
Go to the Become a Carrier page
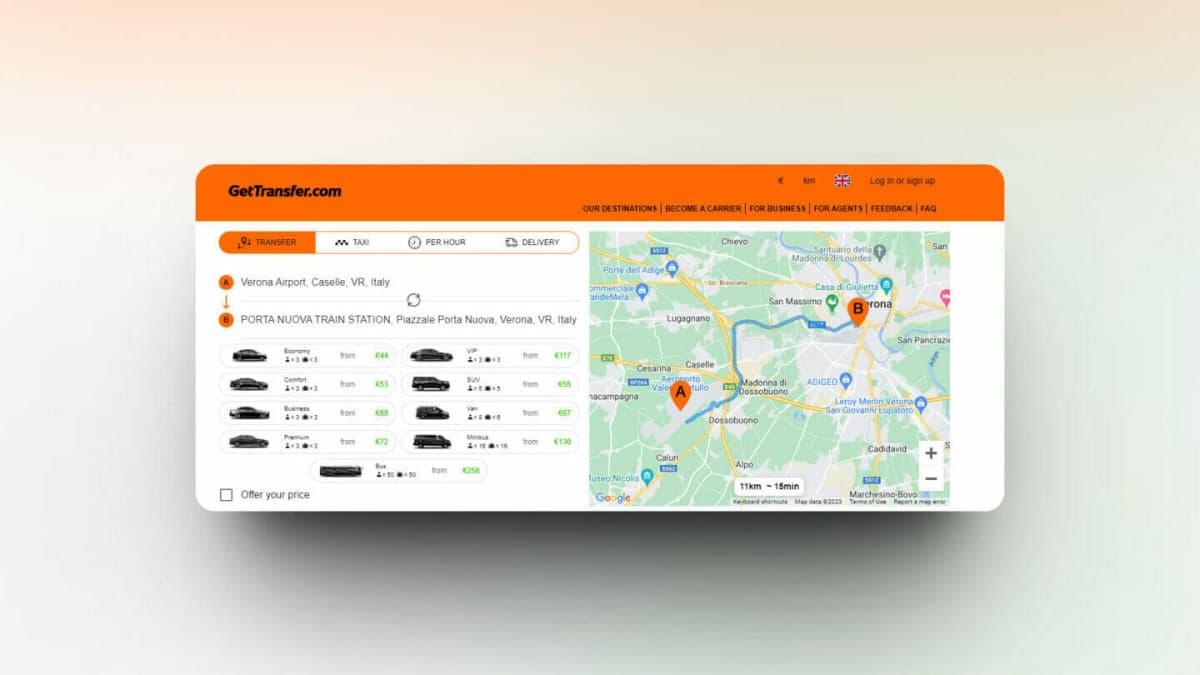[x=703, y=209]
